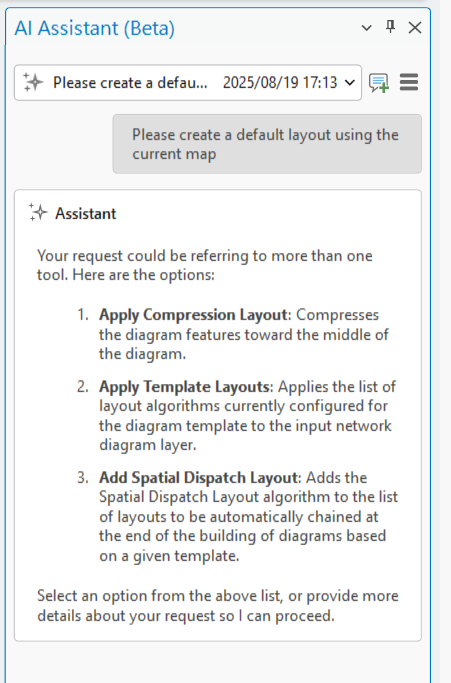Image resolution: width=451 pixels, height=683 pixels.
Task: Select the user message about default layout
Action: [267, 144]
